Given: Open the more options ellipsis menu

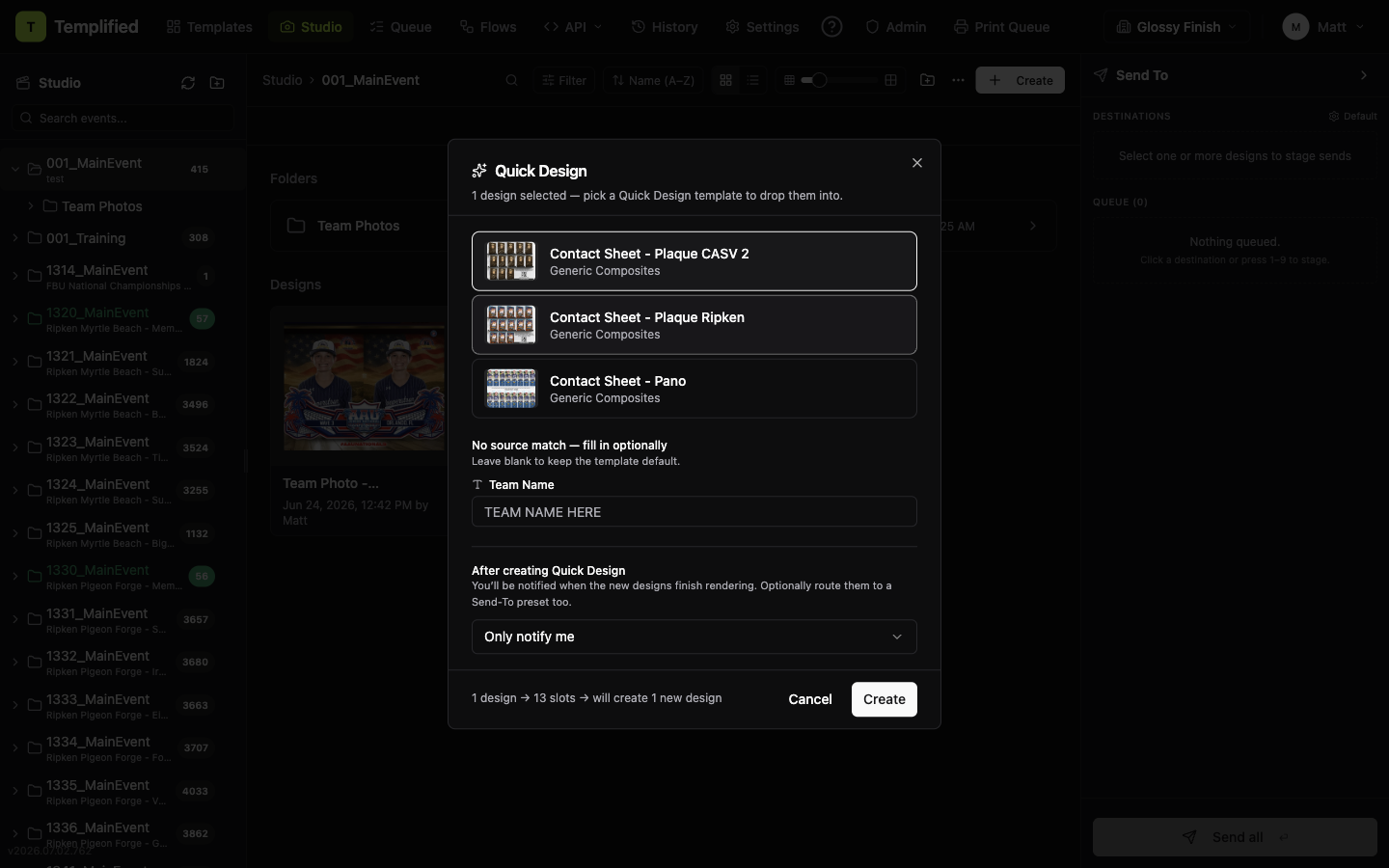Looking at the screenshot, I should pos(958,80).
